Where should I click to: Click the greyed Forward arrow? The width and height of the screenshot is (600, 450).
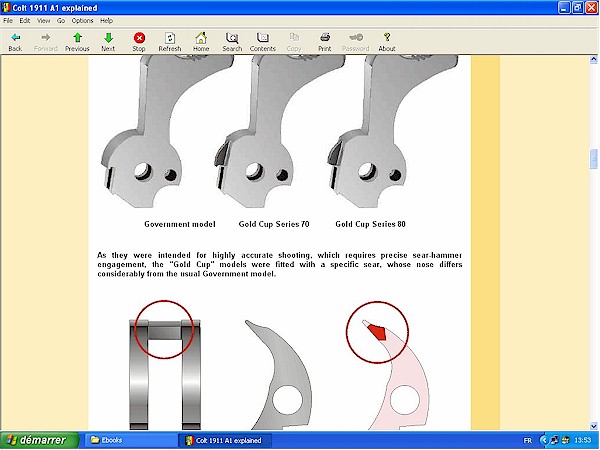46,42
